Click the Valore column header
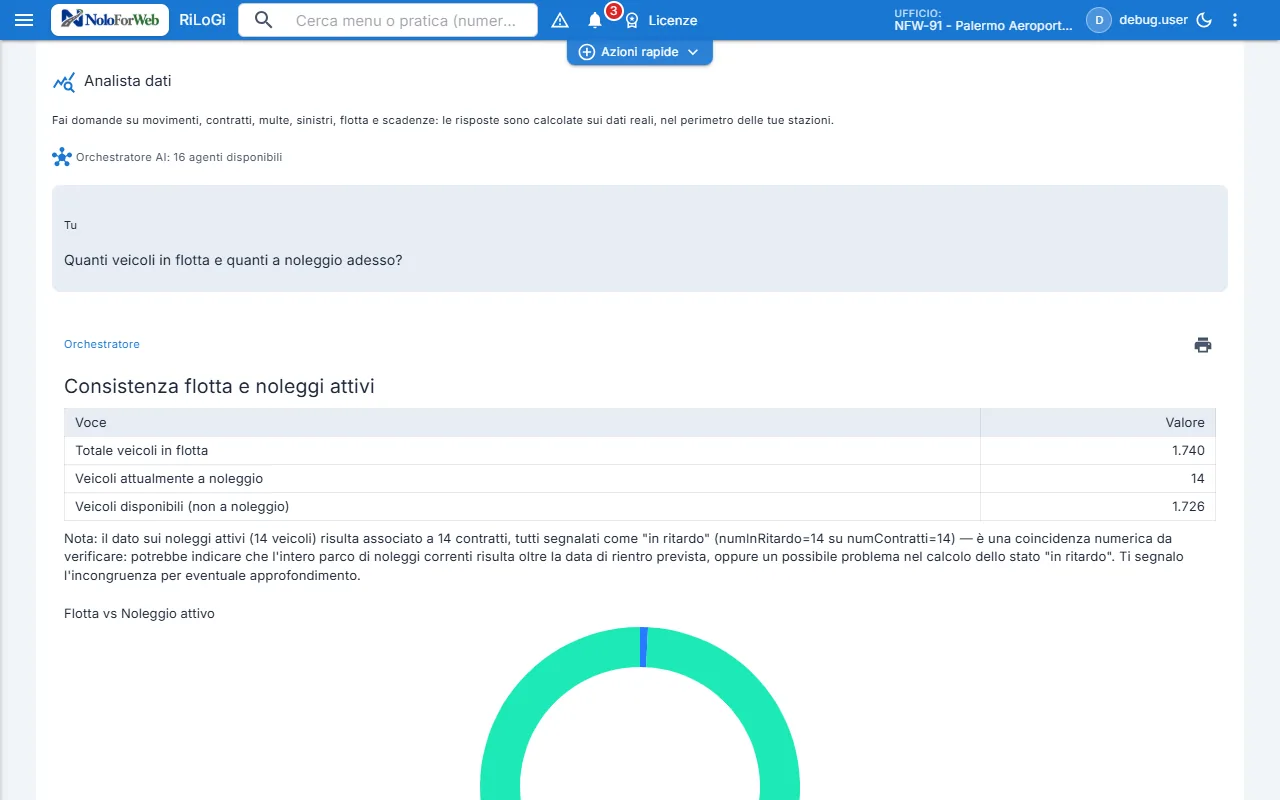1280x800 pixels. [x=1098, y=423]
